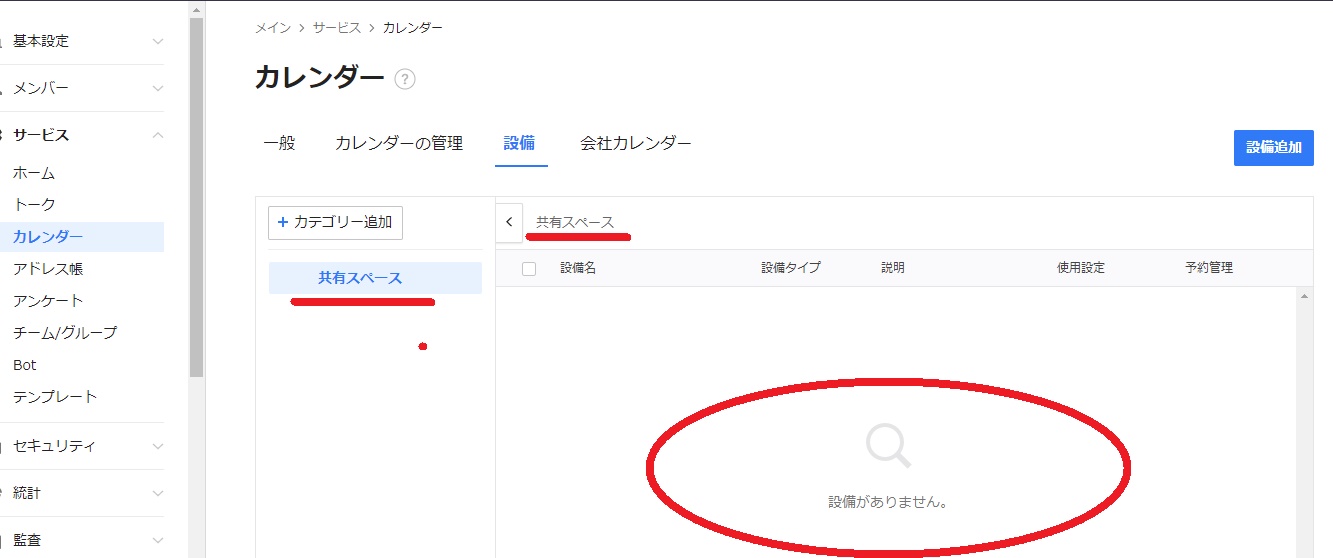The width and height of the screenshot is (1333, 558).
Task: Click the equipment table scroll-up arrow
Action: [1304, 297]
